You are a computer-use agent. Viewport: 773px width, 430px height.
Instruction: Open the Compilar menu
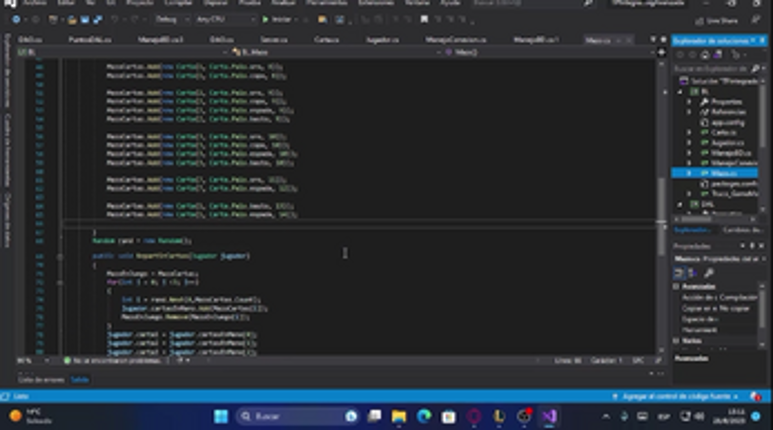[x=178, y=3]
